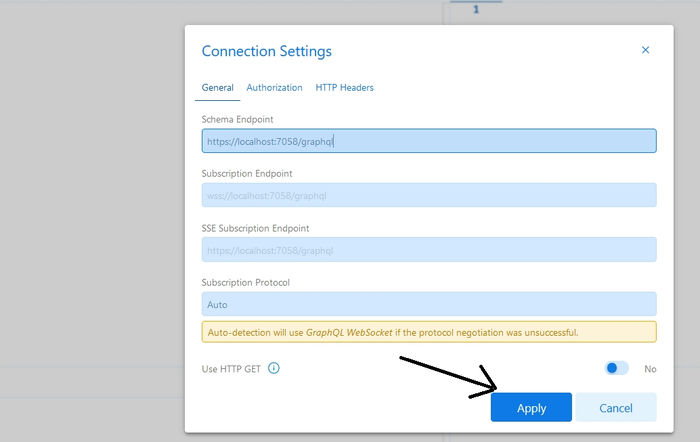Select the HTTP Headers tab
The image size is (700, 442).
(x=344, y=88)
